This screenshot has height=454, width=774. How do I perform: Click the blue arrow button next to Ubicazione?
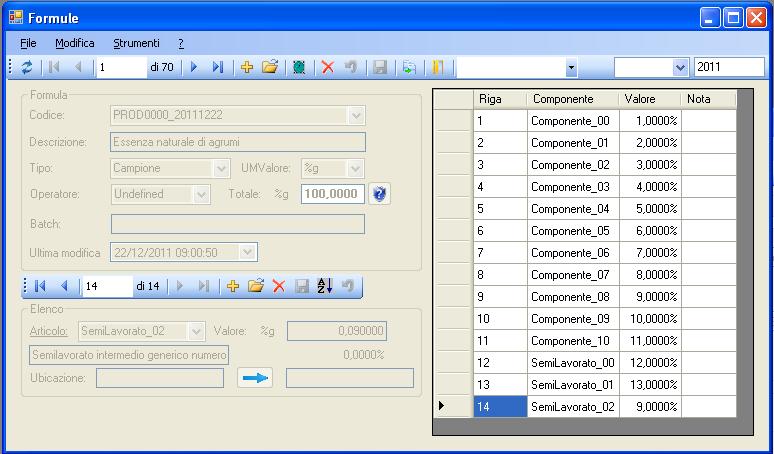[255, 378]
